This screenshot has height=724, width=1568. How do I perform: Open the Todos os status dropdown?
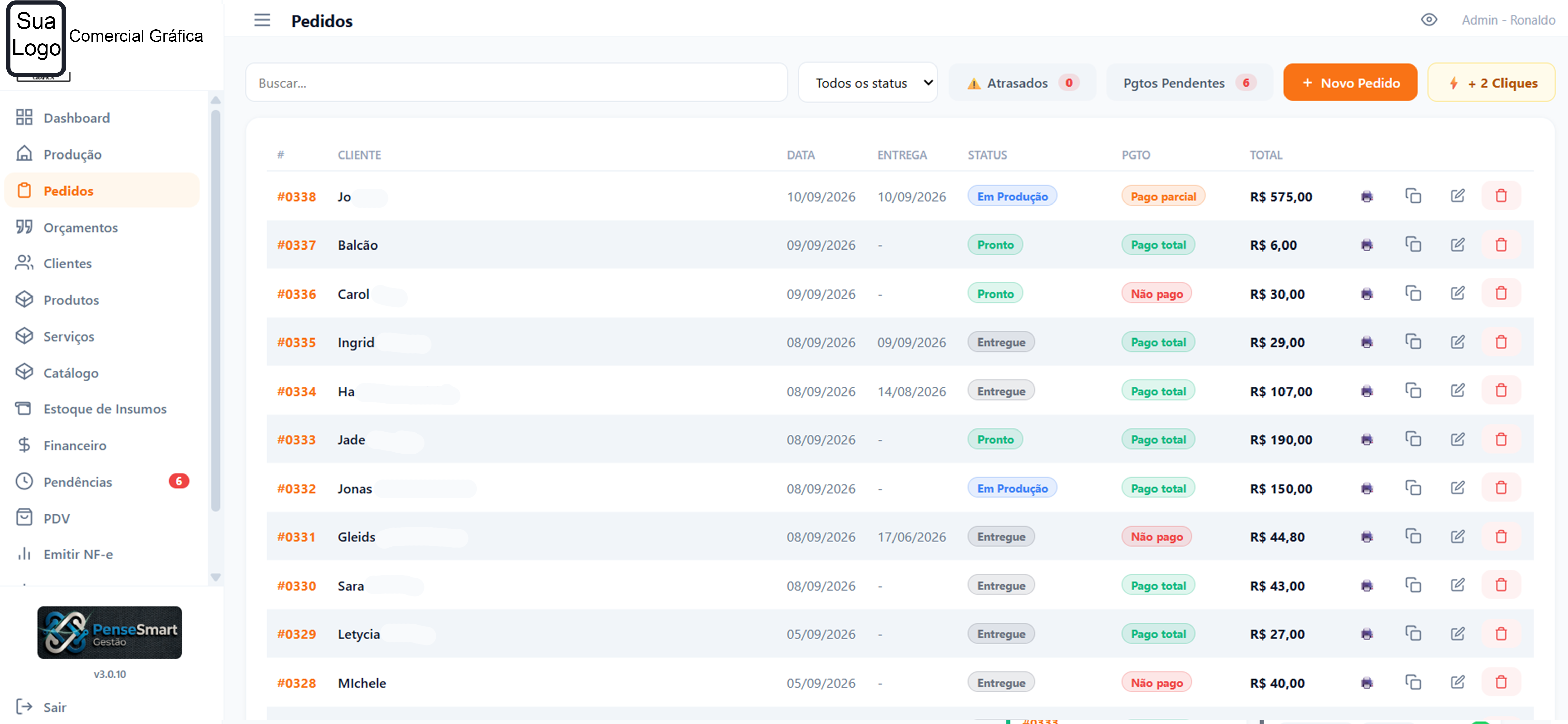867,83
